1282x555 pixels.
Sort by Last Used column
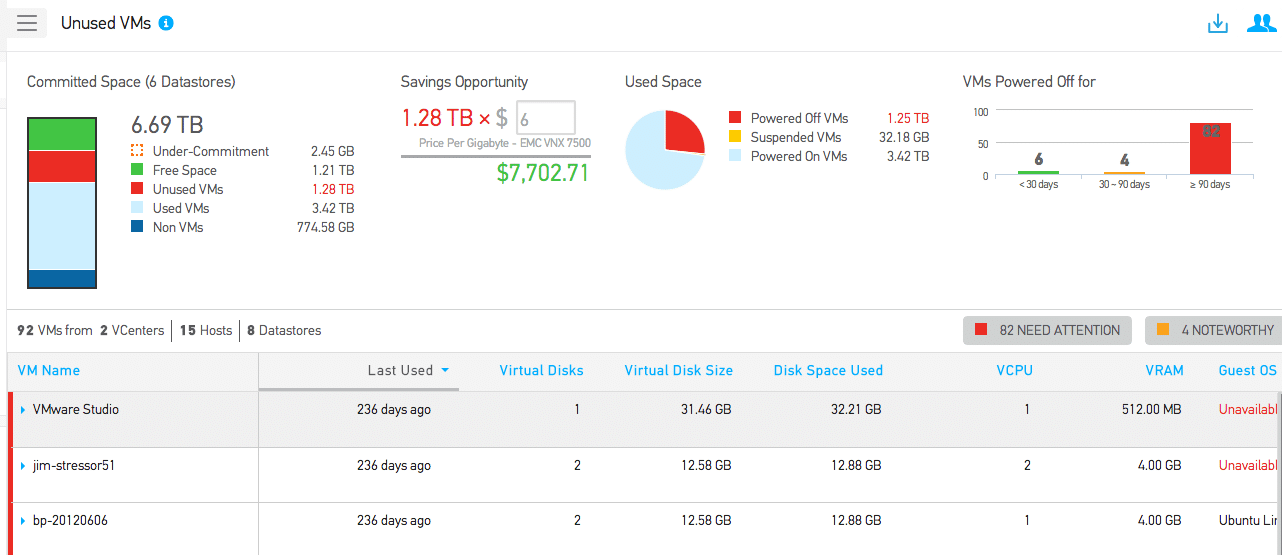[x=400, y=370]
